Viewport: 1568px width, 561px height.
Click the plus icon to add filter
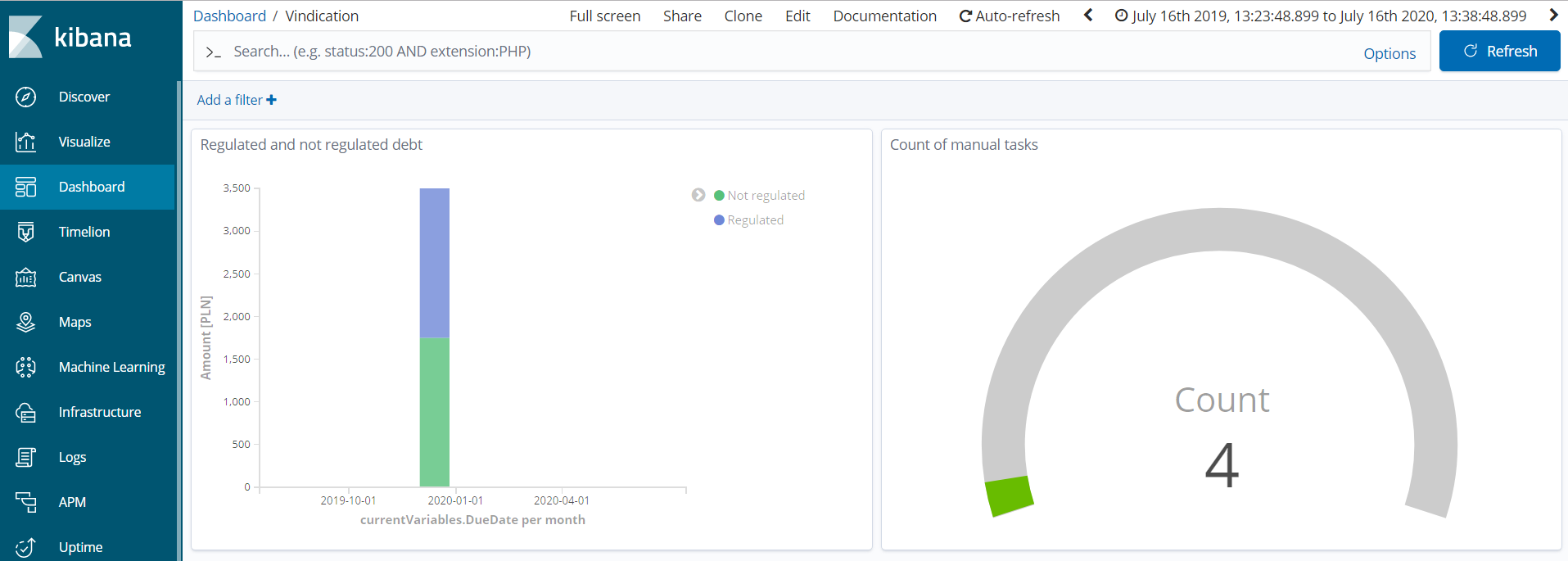271,100
